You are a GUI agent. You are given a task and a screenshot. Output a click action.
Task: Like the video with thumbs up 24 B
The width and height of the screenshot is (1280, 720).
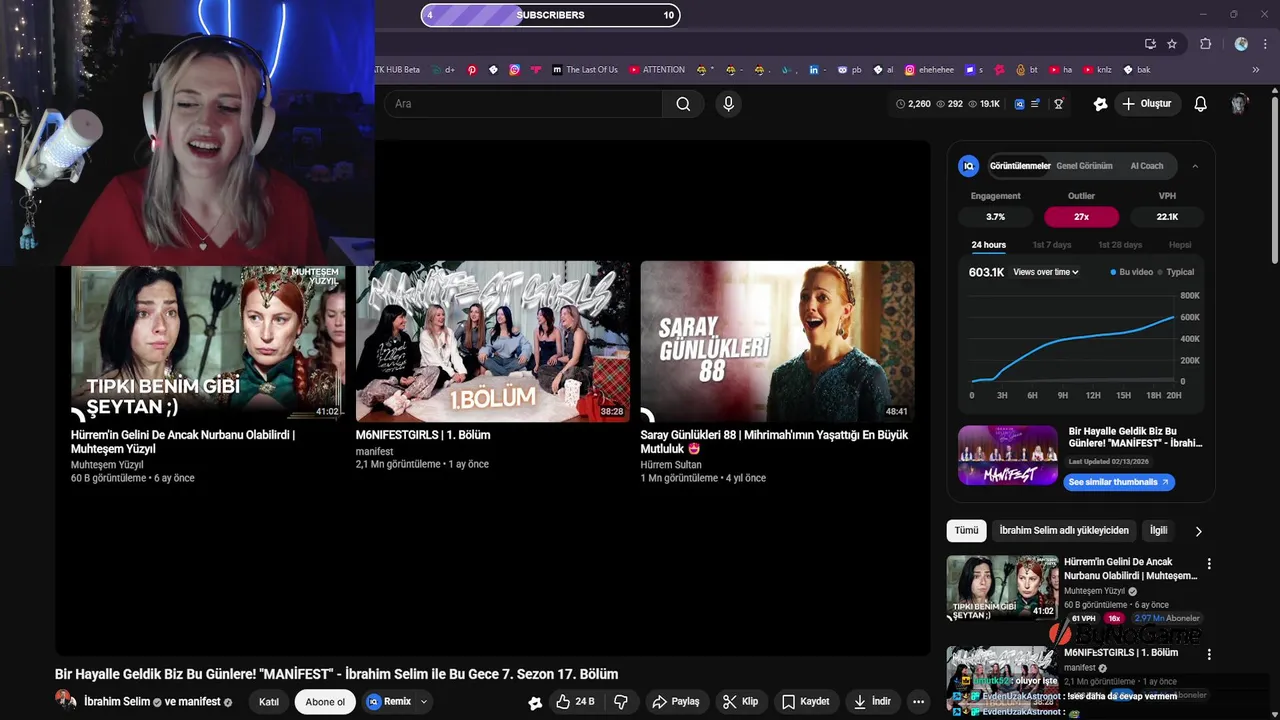point(575,702)
